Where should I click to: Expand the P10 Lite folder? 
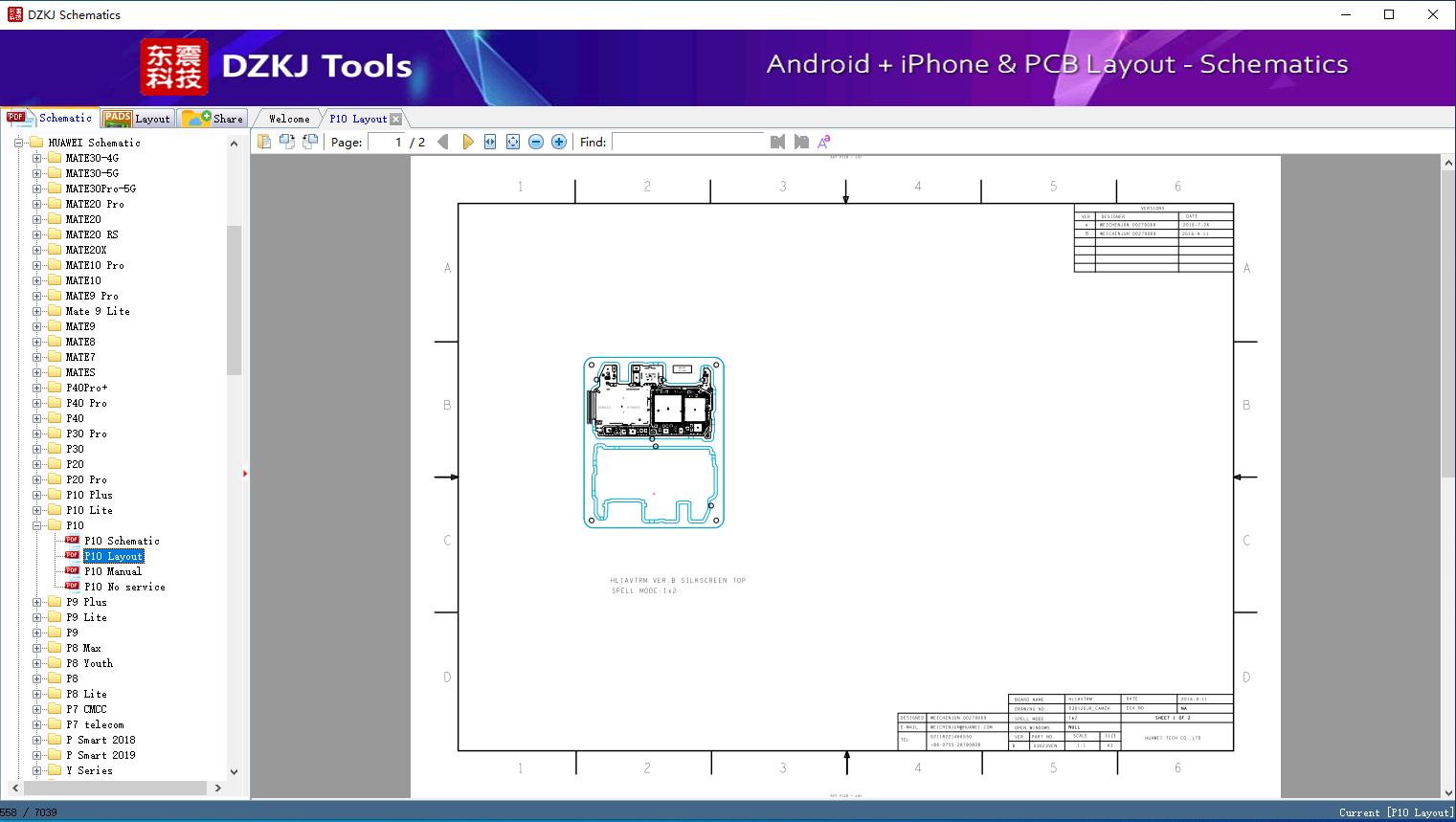click(x=36, y=510)
